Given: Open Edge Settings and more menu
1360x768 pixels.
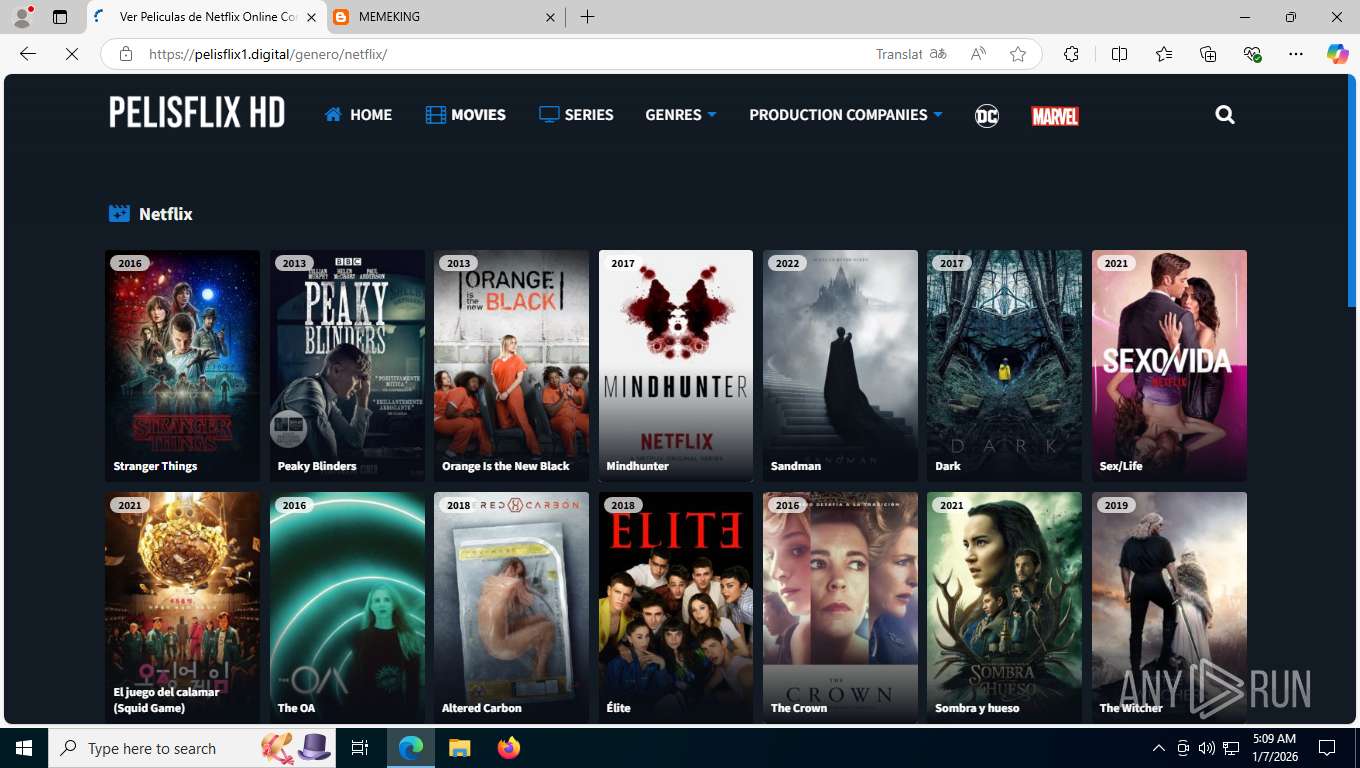Looking at the screenshot, I should [x=1296, y=54].
